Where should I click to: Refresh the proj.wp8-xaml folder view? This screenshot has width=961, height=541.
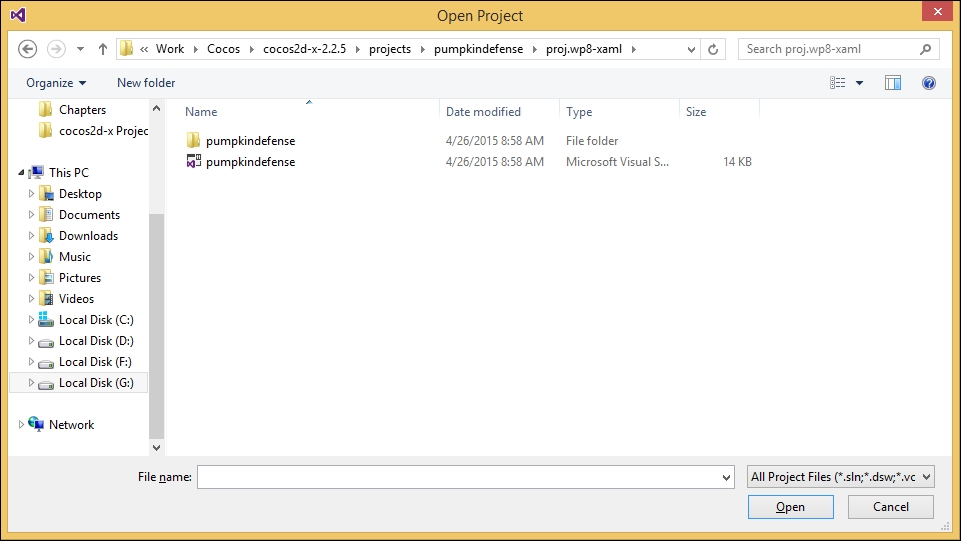[713, 49]
